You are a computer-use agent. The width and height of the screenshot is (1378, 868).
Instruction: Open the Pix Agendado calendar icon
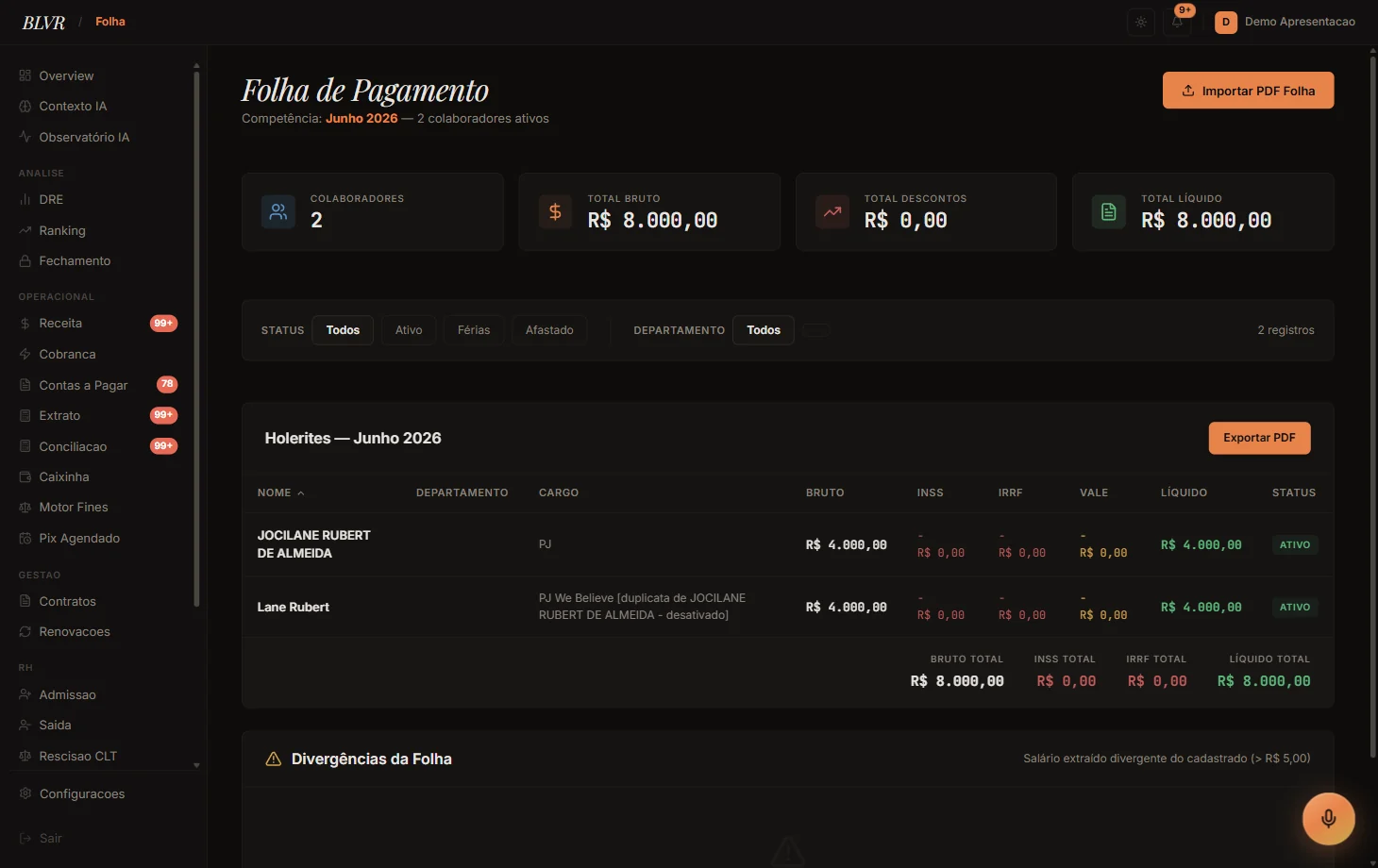[x=25, y=539]
